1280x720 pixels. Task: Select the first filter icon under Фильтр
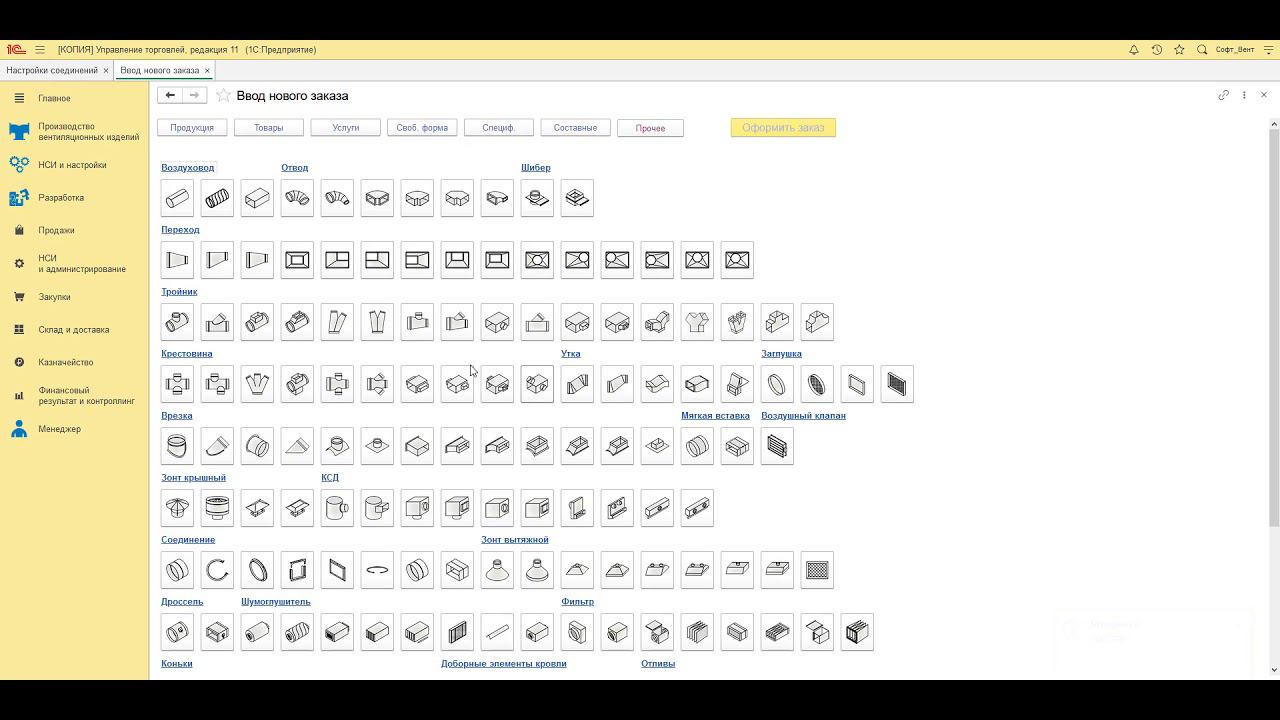(577, 632)
